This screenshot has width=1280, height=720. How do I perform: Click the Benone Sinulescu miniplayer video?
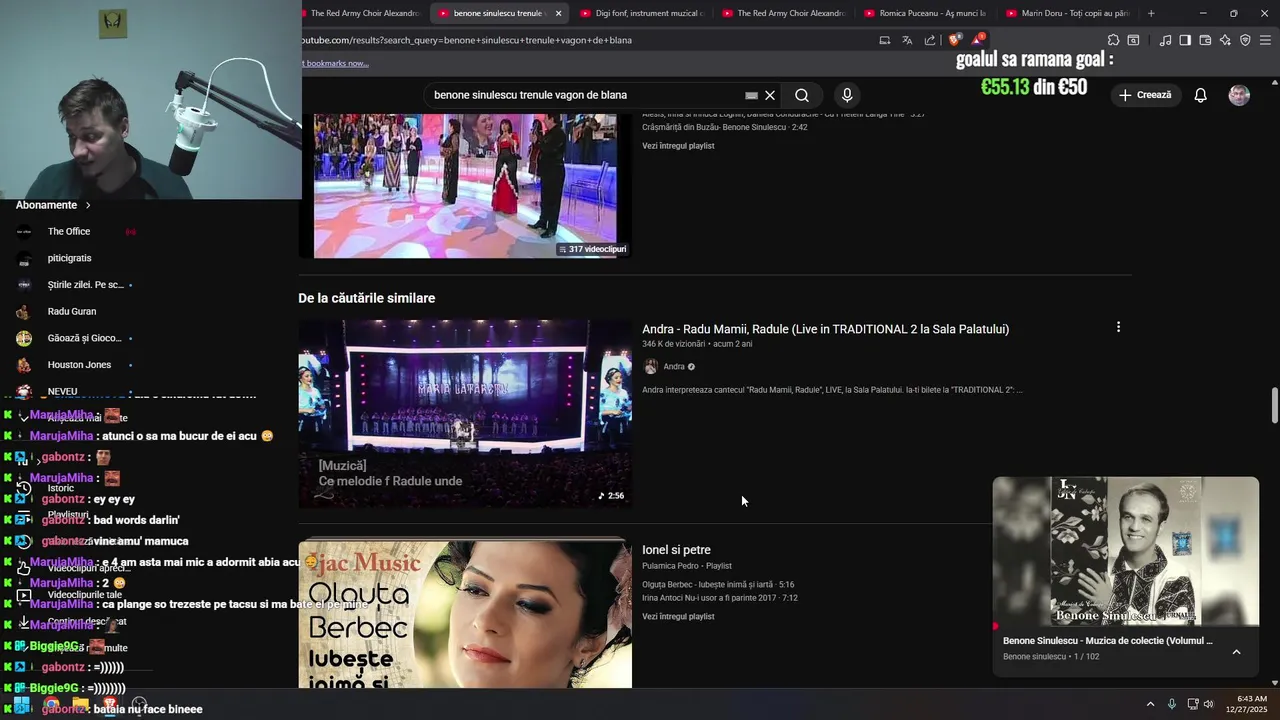click(x=1126, y=552)
